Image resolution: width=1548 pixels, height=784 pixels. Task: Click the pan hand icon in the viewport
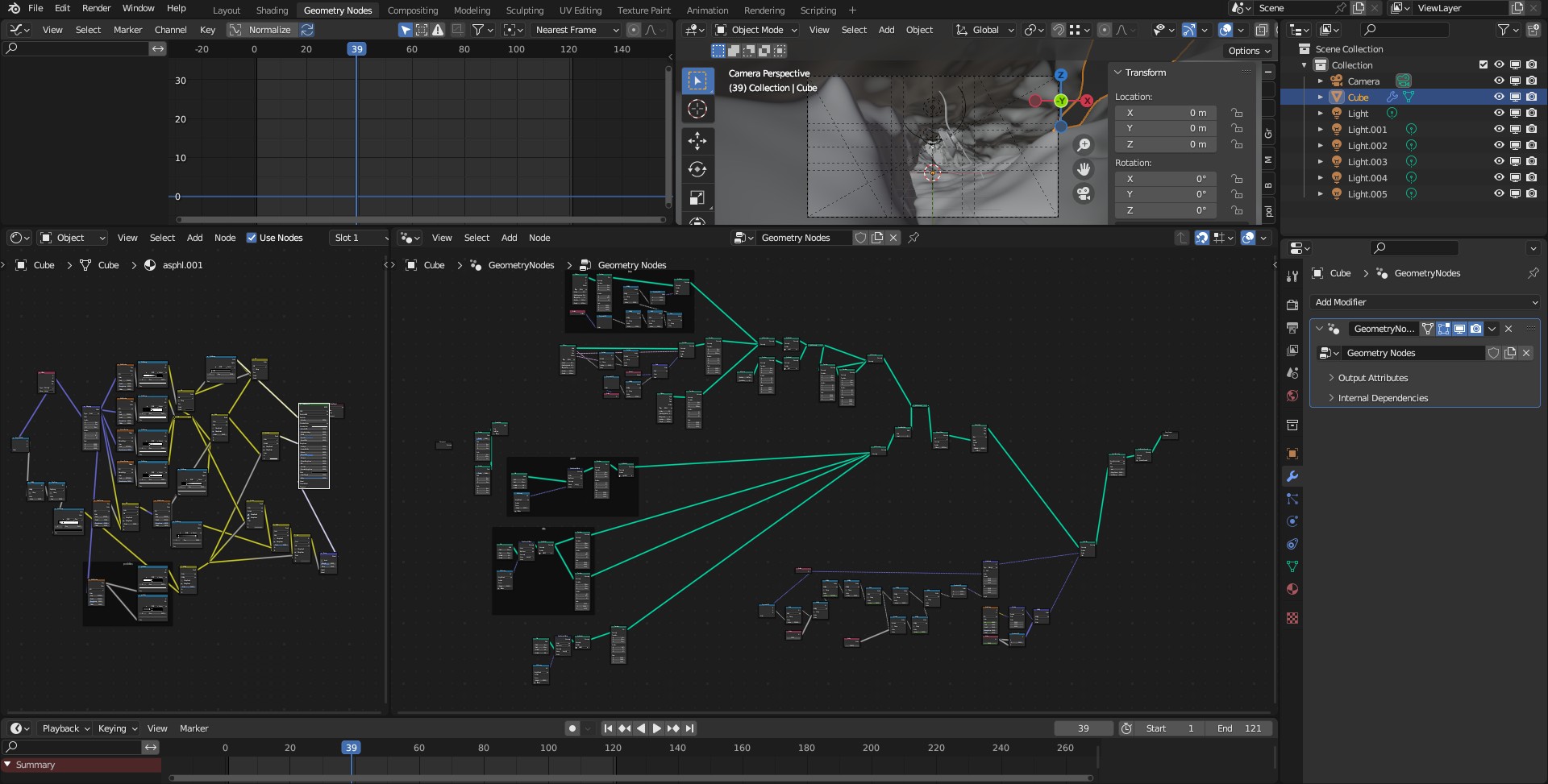[x=1084, y=169]
